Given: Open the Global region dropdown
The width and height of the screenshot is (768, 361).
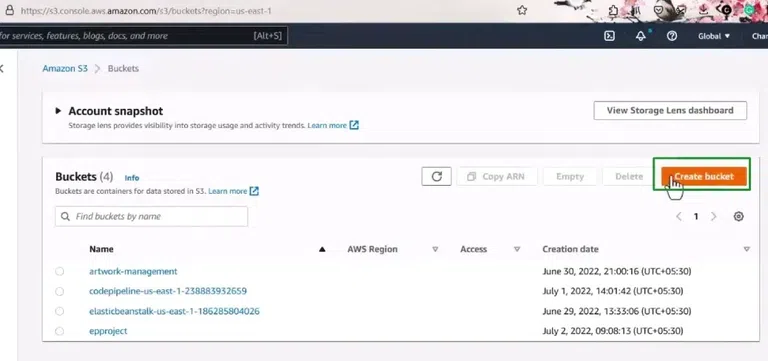Looking at the screenshot, I should click(714, 36).
